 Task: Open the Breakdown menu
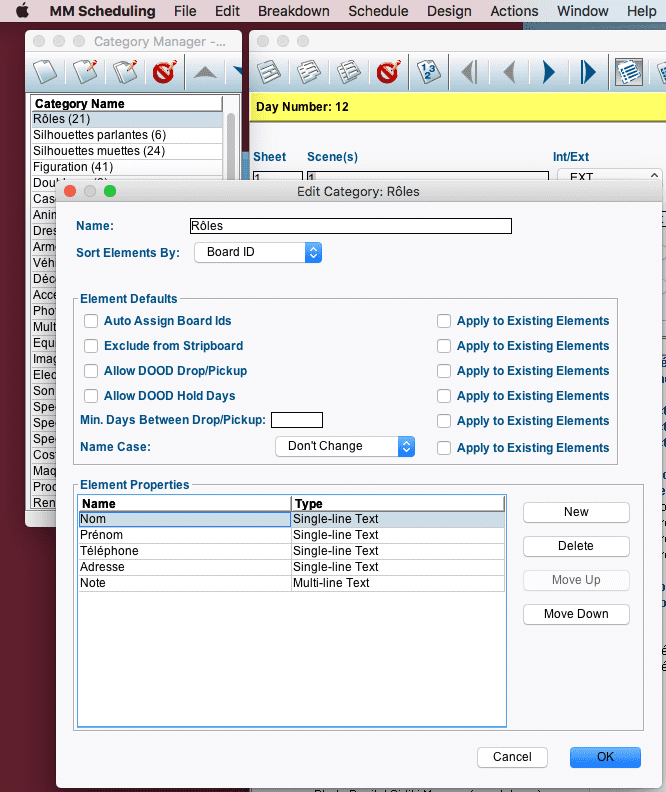pos(293,11)
